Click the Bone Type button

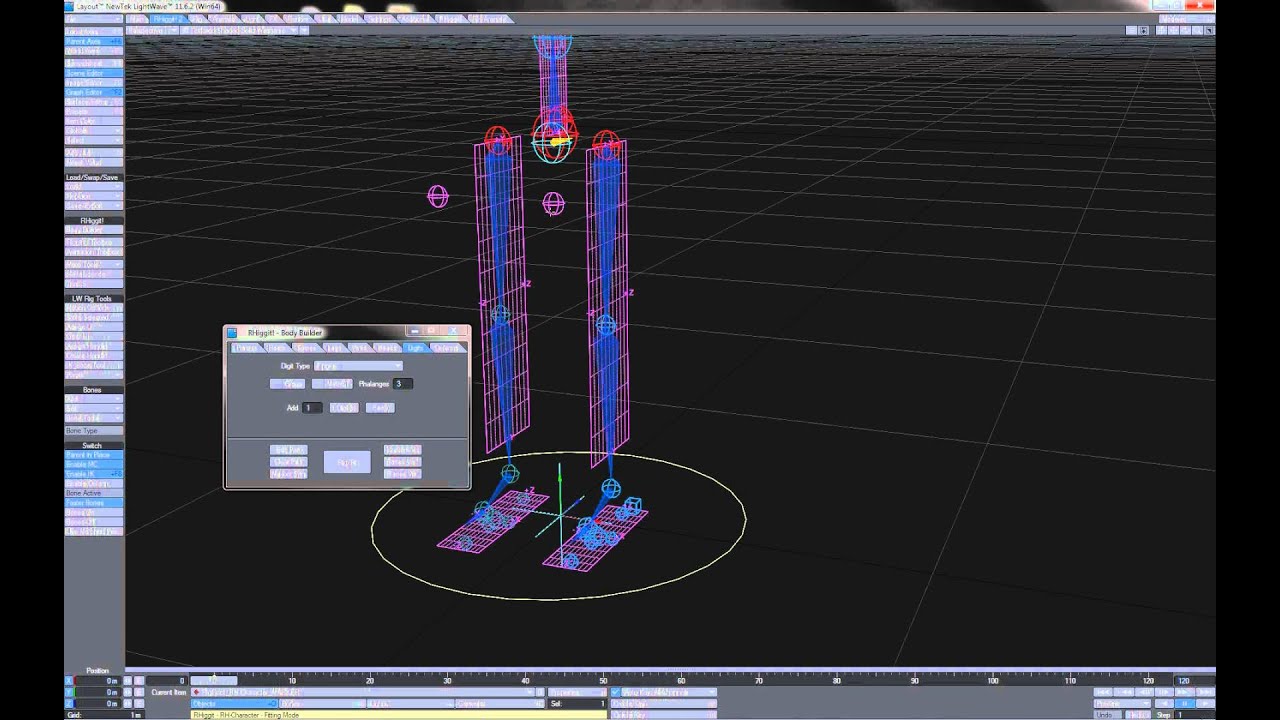pos(94,431)
